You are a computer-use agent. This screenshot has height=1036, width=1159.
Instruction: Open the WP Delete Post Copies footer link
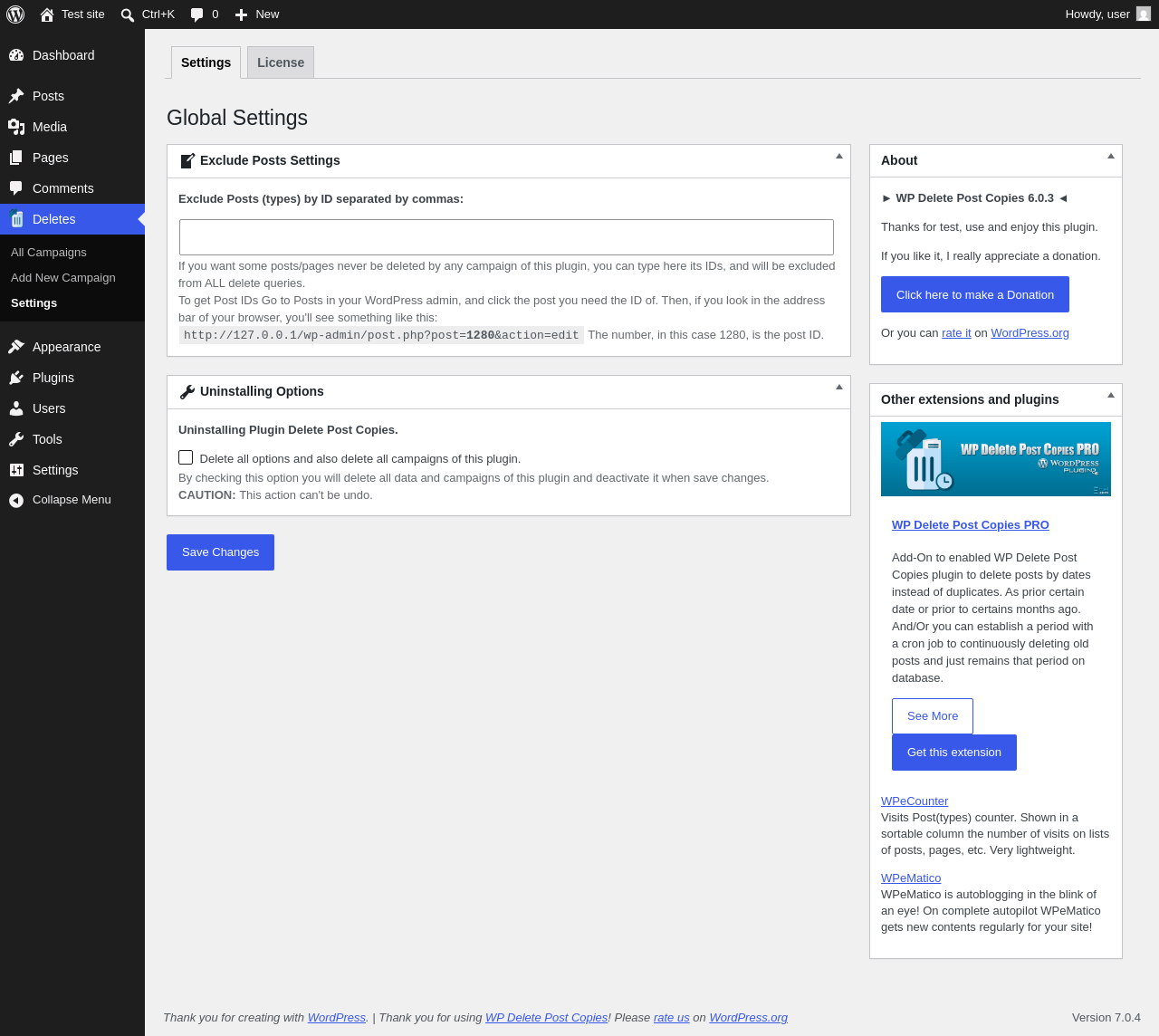[x=546, y=1018]
